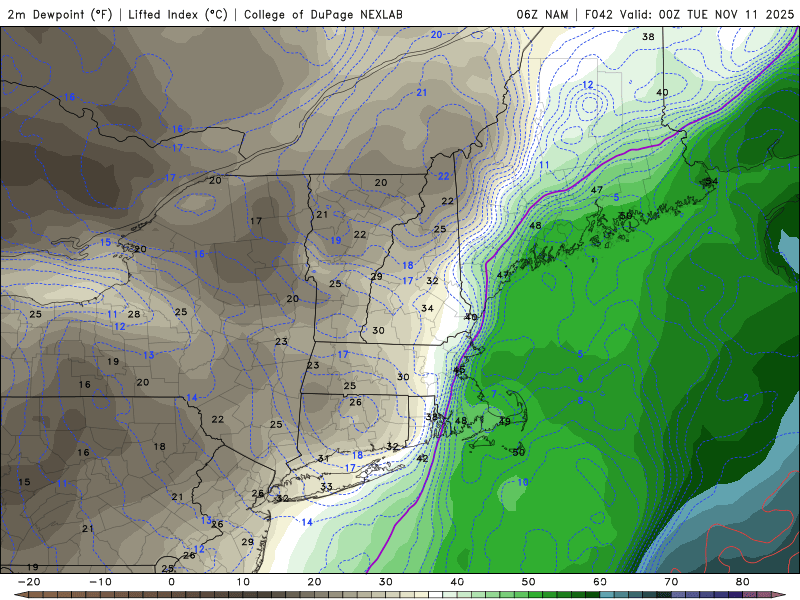Click the black dewpoint value 54
800x600 pixels.
pyautogui.click(x=712, y=181)
